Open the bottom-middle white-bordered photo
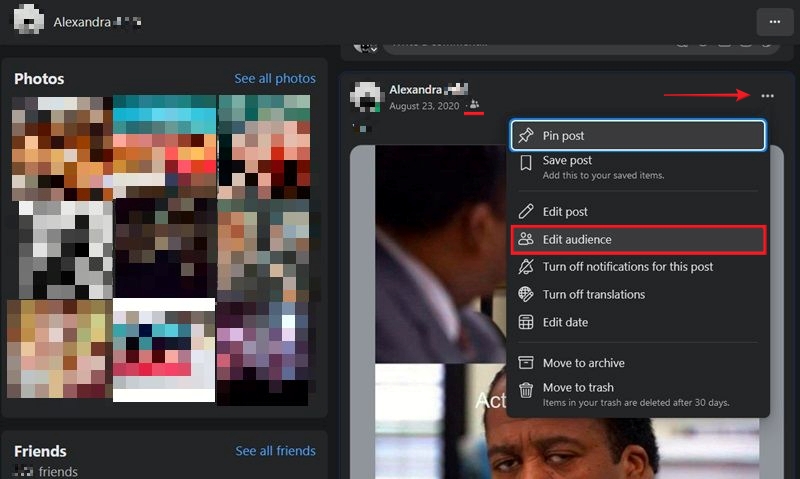Screen dimensions: 800x479 point(164,350)
